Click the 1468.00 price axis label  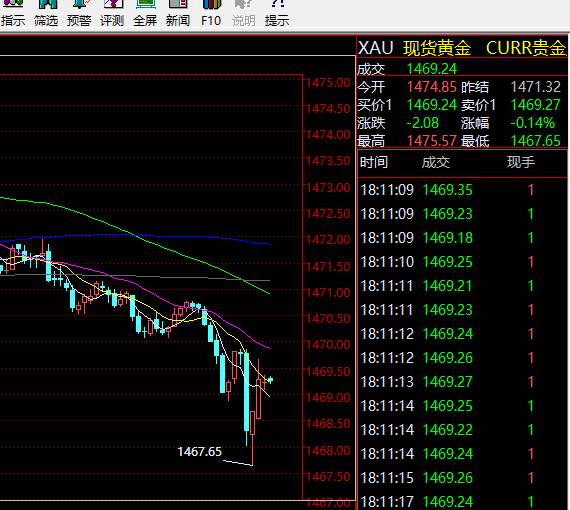328,451
